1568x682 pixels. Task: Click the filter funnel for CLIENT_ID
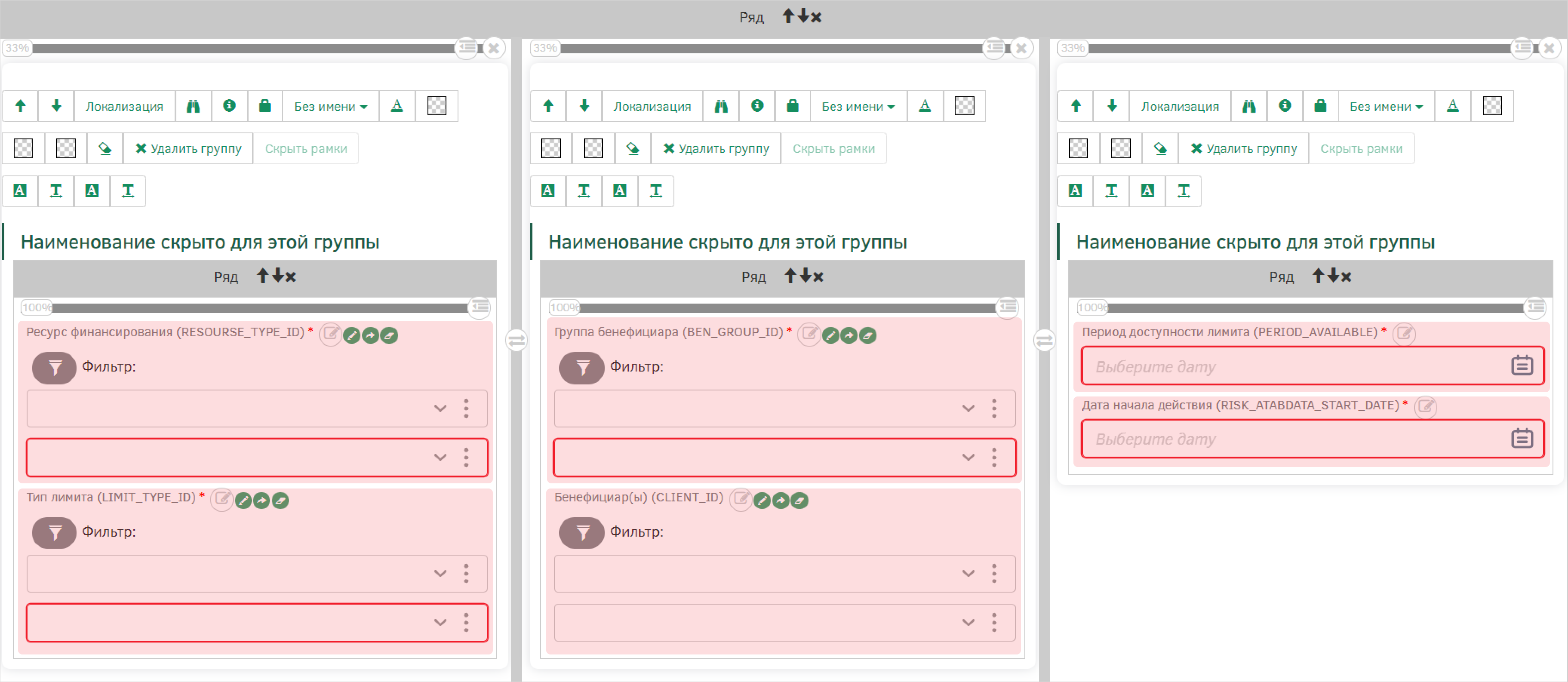[581, 532]
